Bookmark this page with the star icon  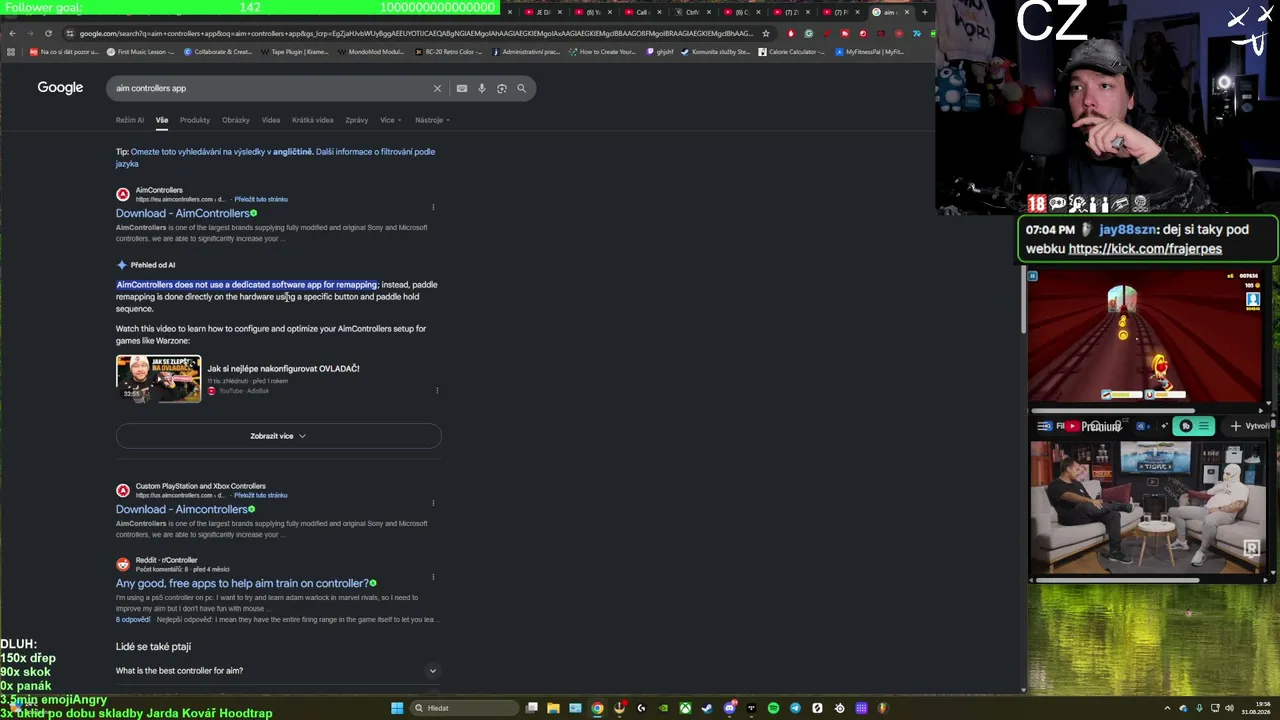click(766, 33)
